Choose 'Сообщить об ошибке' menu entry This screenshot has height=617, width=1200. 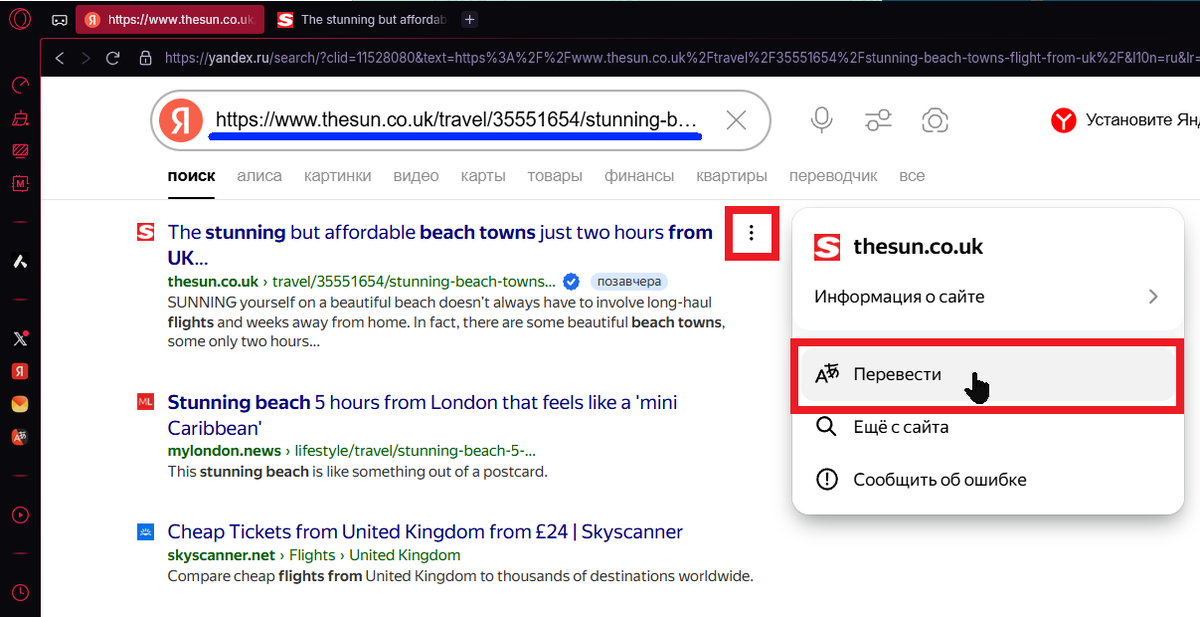pyautogui.click(x=940, y=479)
